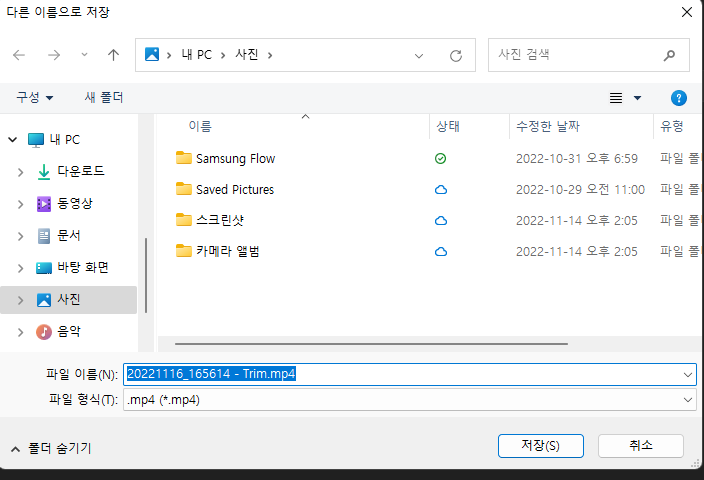This screenshot has height=480, width=704.
Task: Sort by 수정한 날짜 column header
Action: [x=548, y=126]
